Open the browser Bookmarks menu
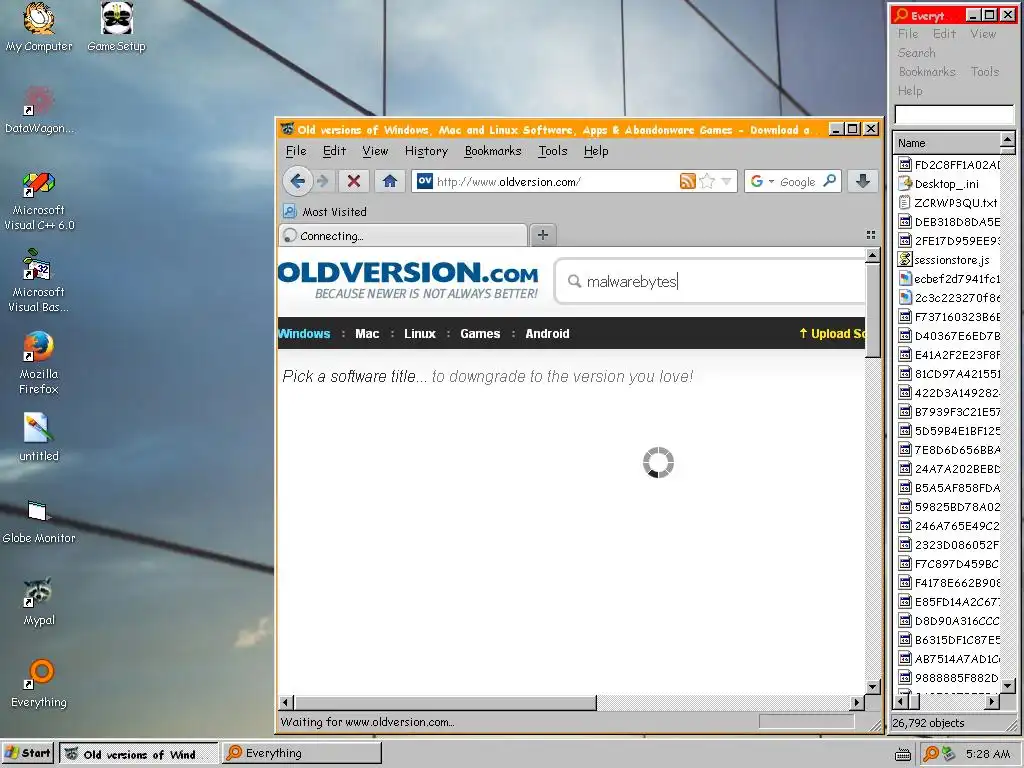The height and width of the screenshot is (768, 1024). coord(493,151)
